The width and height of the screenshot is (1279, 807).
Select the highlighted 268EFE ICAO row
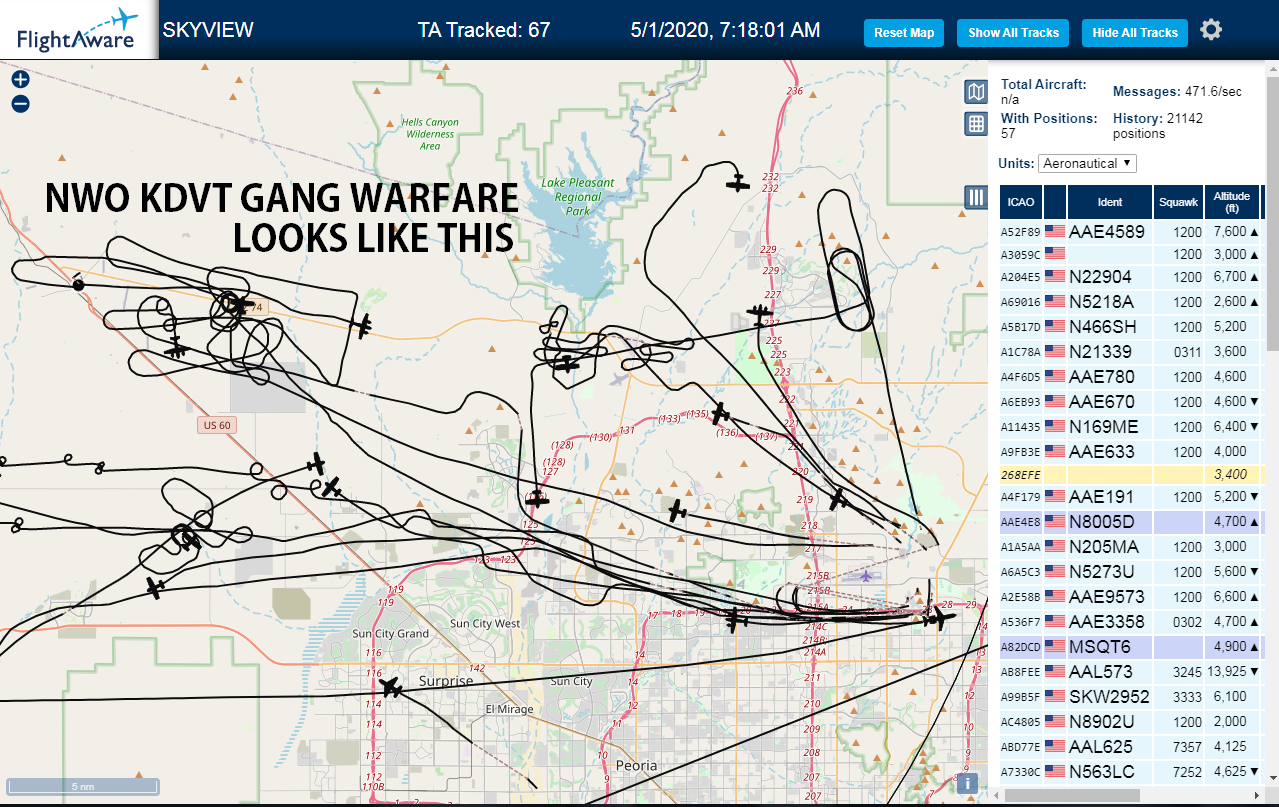pyautogui.click(x=1130, y=474)
